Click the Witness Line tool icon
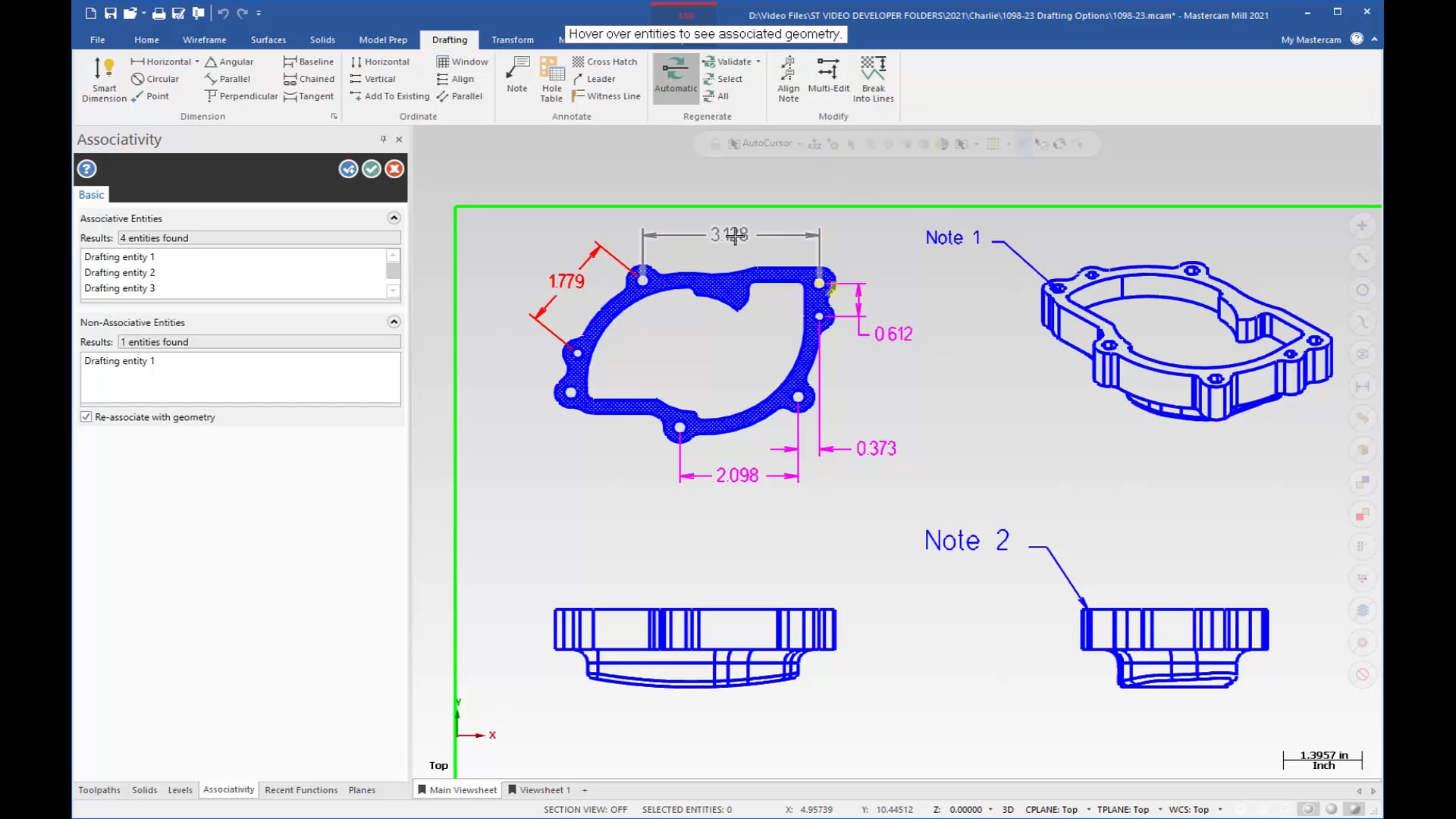Image resolution: width=1456 pixels, height=819 pixels. pyautogui.click(x=578, y=95)
